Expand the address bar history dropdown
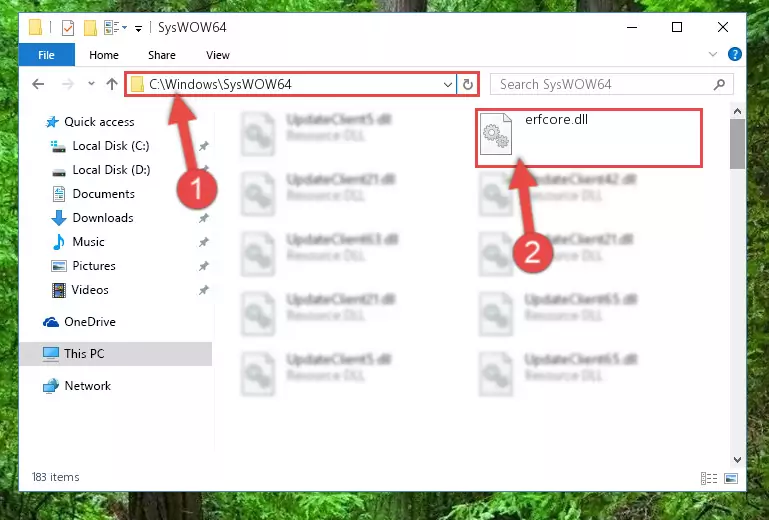 click(x=447, y=84)
